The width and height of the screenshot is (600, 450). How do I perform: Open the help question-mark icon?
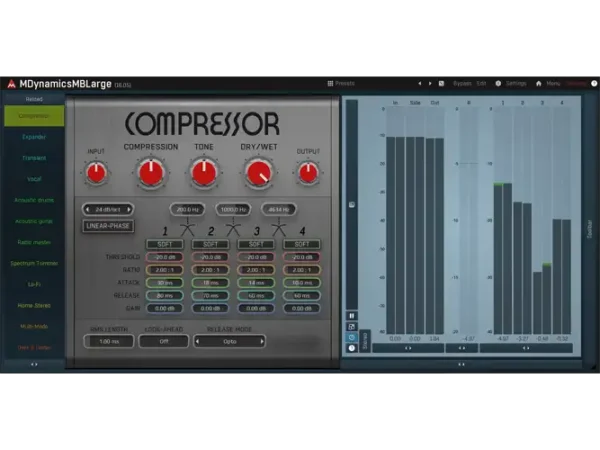point(594,83)
